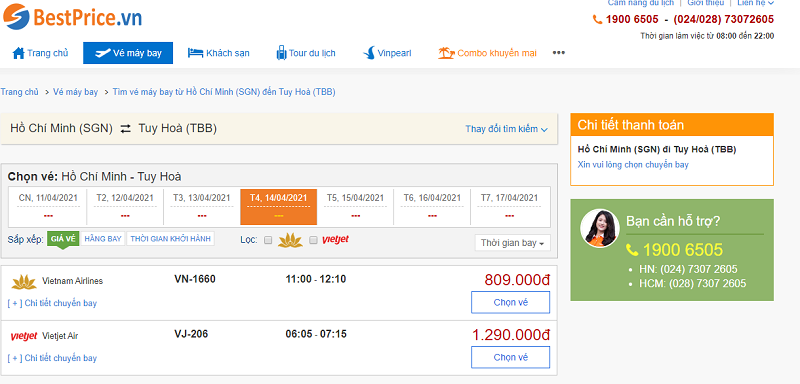Image resolution: width=800 pixels, height=384 pixels.
Task: Click flight number VJ-206
Action: (191, 334)
